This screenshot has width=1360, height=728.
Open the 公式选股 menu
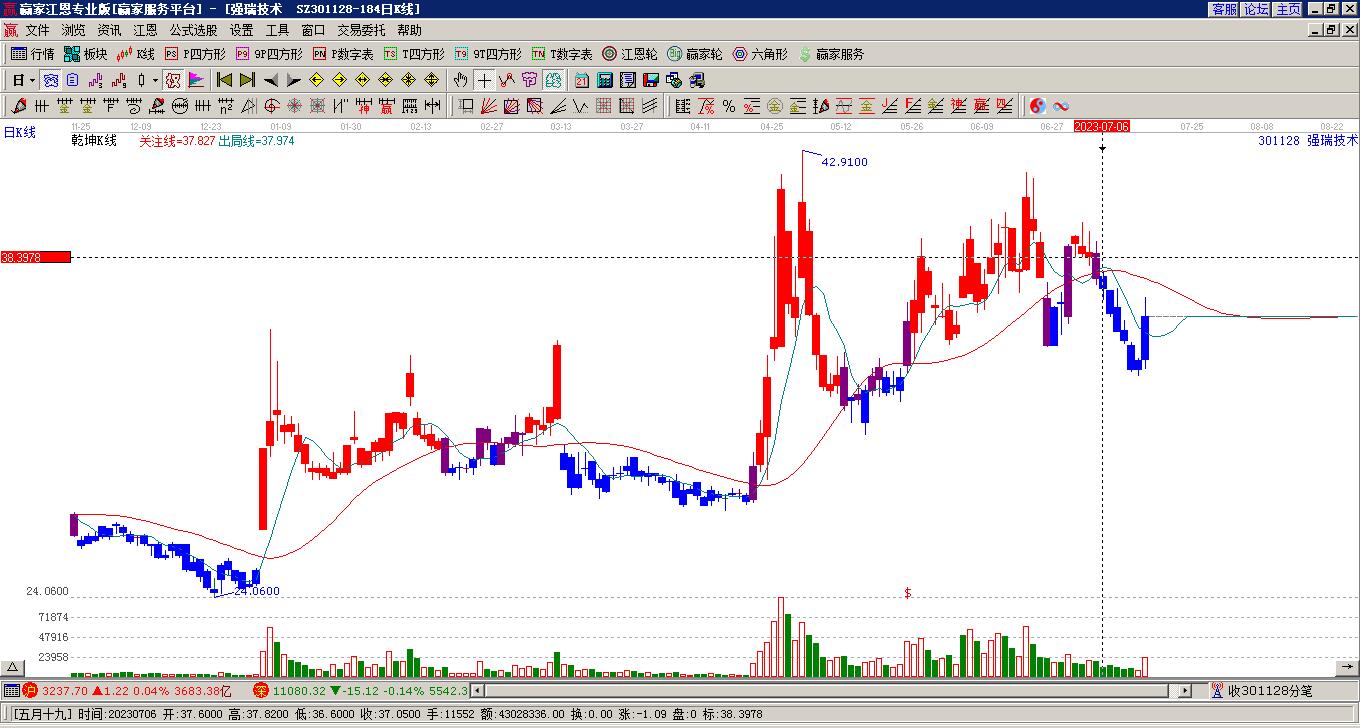193,30
